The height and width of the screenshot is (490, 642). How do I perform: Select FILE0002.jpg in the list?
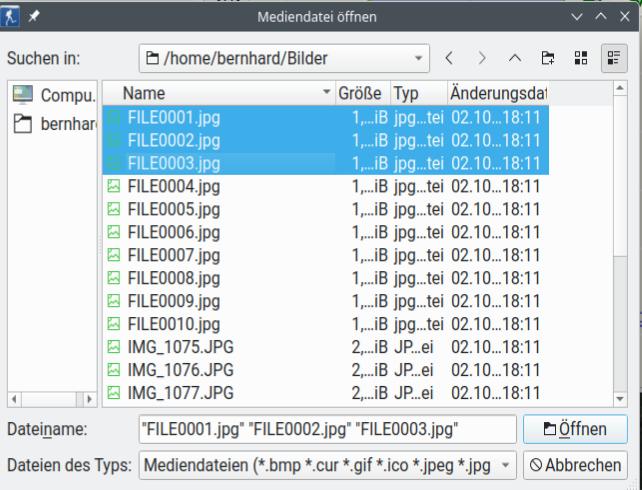(x=326, y=141)
